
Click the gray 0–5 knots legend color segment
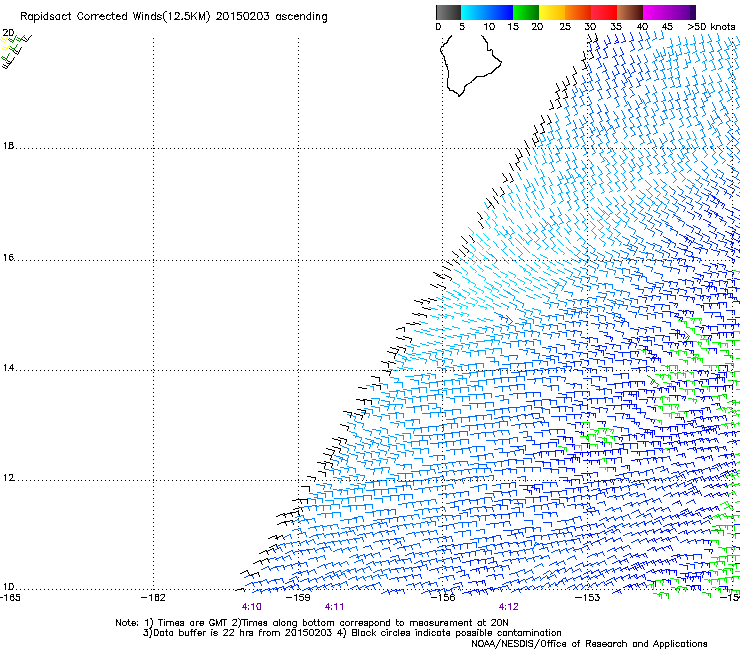(x=448, y=12)
